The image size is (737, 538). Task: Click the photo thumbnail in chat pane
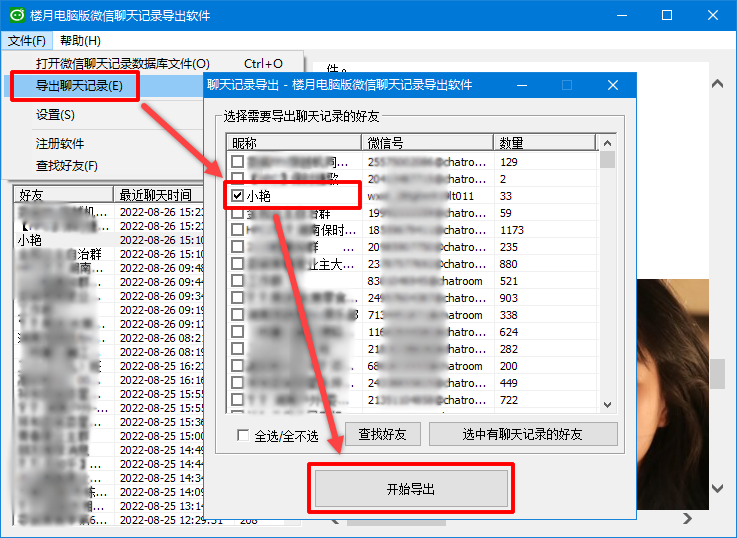673,395
